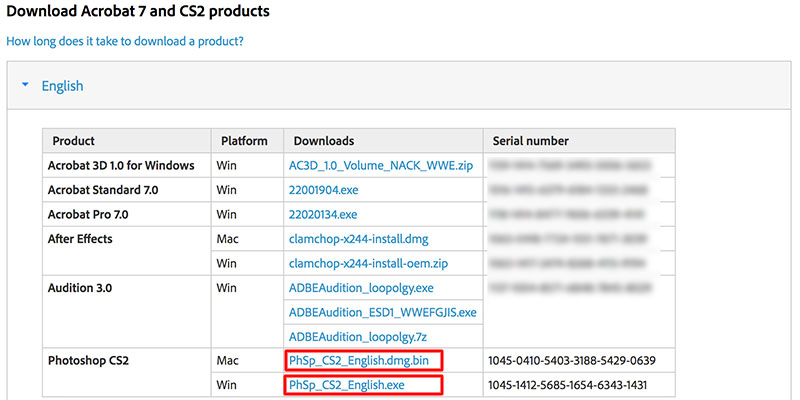Collapse the English section arrow
Screen dimensions: 800x400
pos(26,85)
